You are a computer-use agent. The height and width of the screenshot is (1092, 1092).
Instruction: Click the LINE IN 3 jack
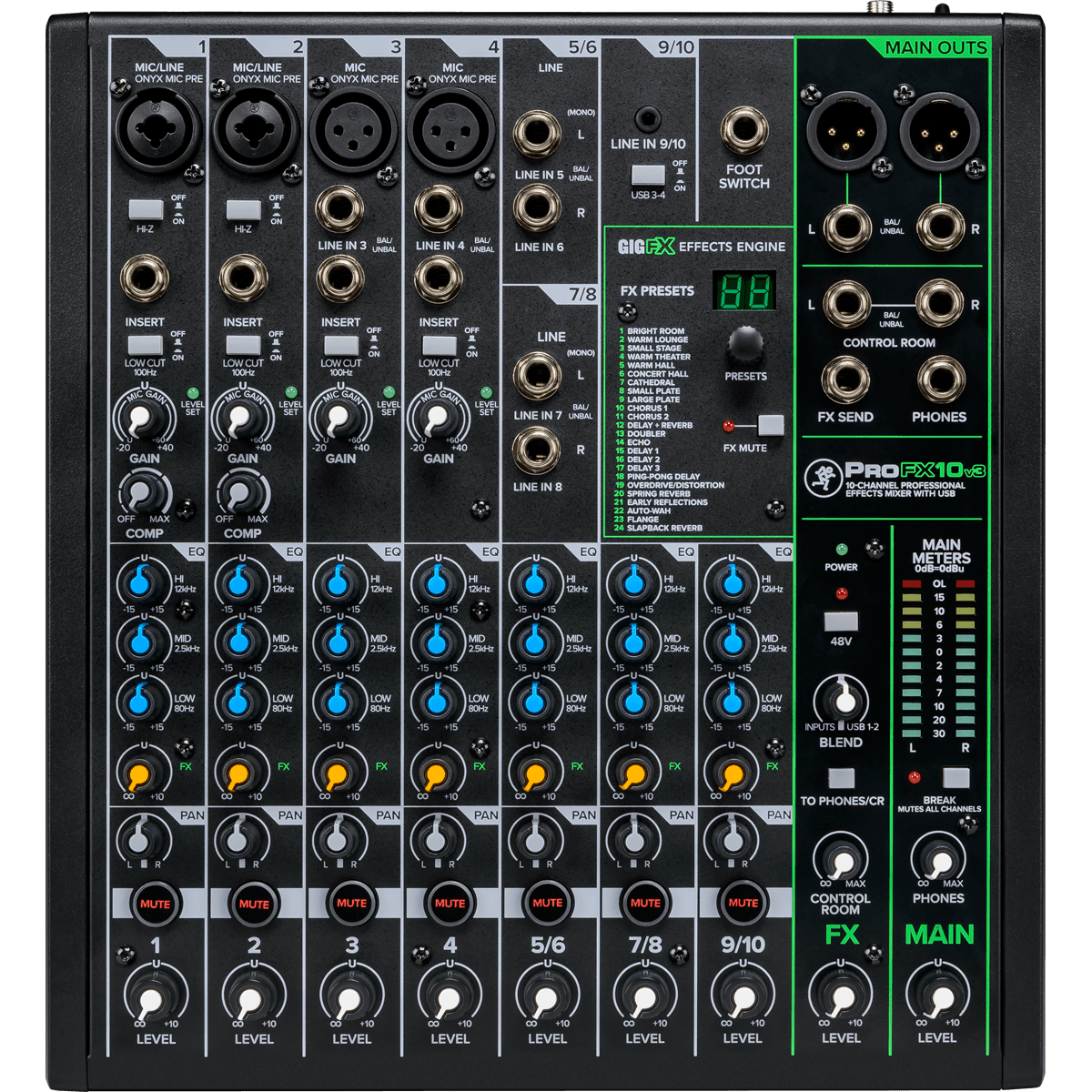340,209
